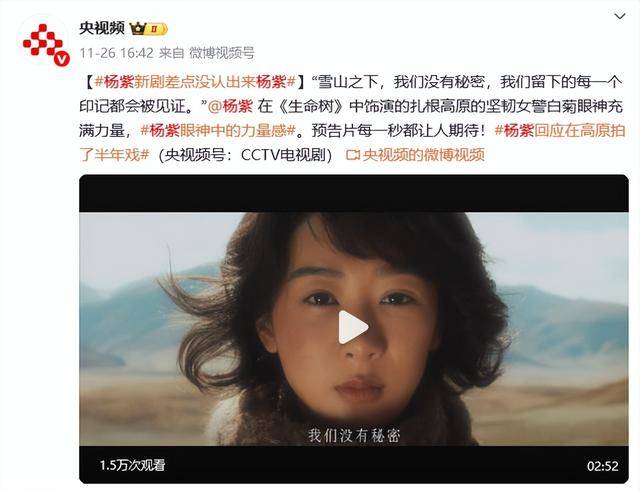The height and width of the screenshot is (491, 640).
Task: Open the 微博视频号 source link
Action: [222, 53]
